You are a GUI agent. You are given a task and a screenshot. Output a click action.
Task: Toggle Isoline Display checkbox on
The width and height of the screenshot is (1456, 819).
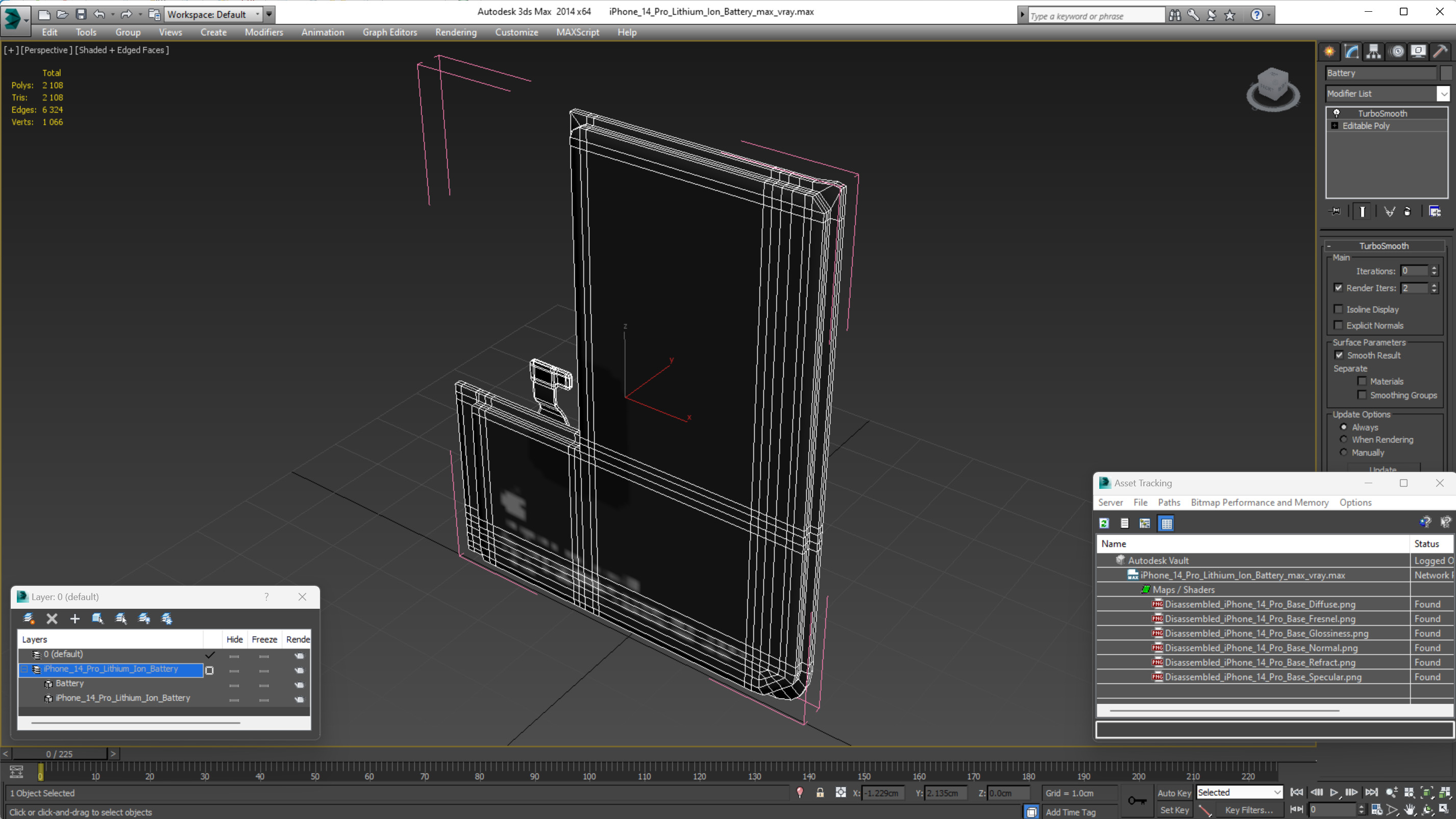click(x=1339, y=309)
